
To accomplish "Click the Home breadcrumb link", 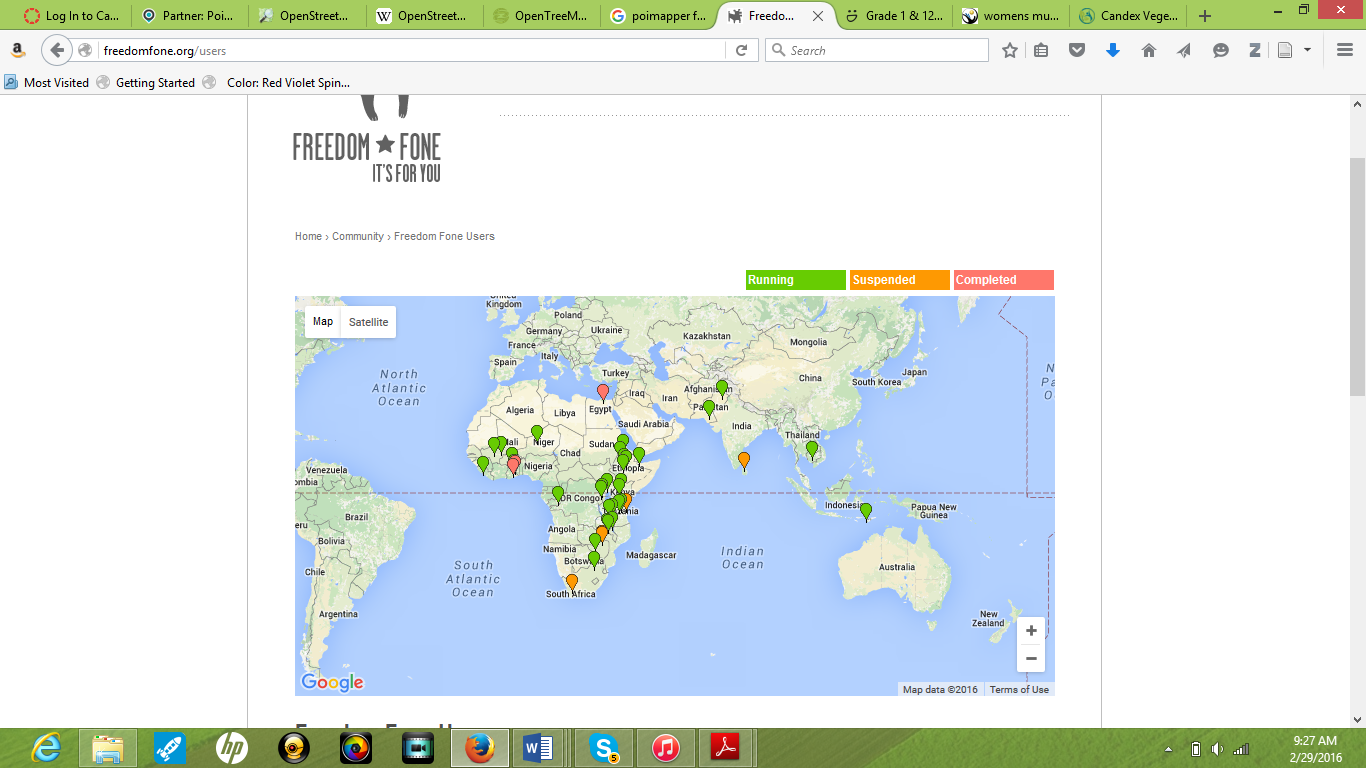I will [x=308, y=236].
